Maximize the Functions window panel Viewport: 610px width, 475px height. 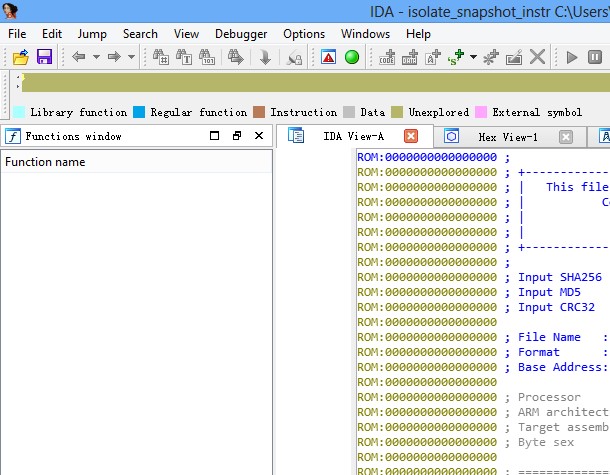214,135
